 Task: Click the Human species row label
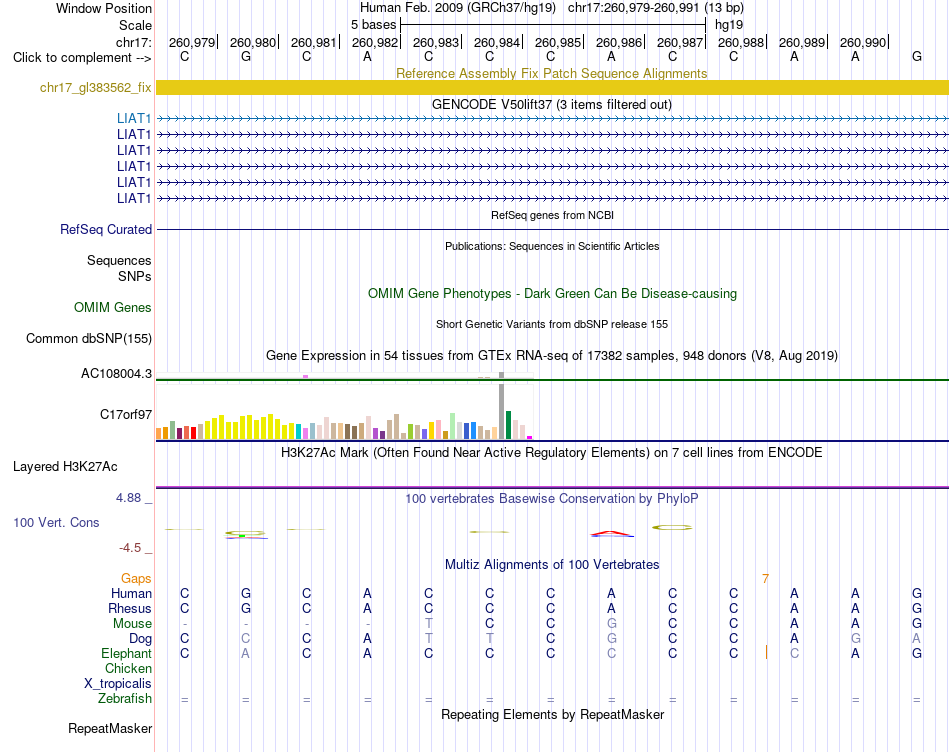(x=131, y=594)
